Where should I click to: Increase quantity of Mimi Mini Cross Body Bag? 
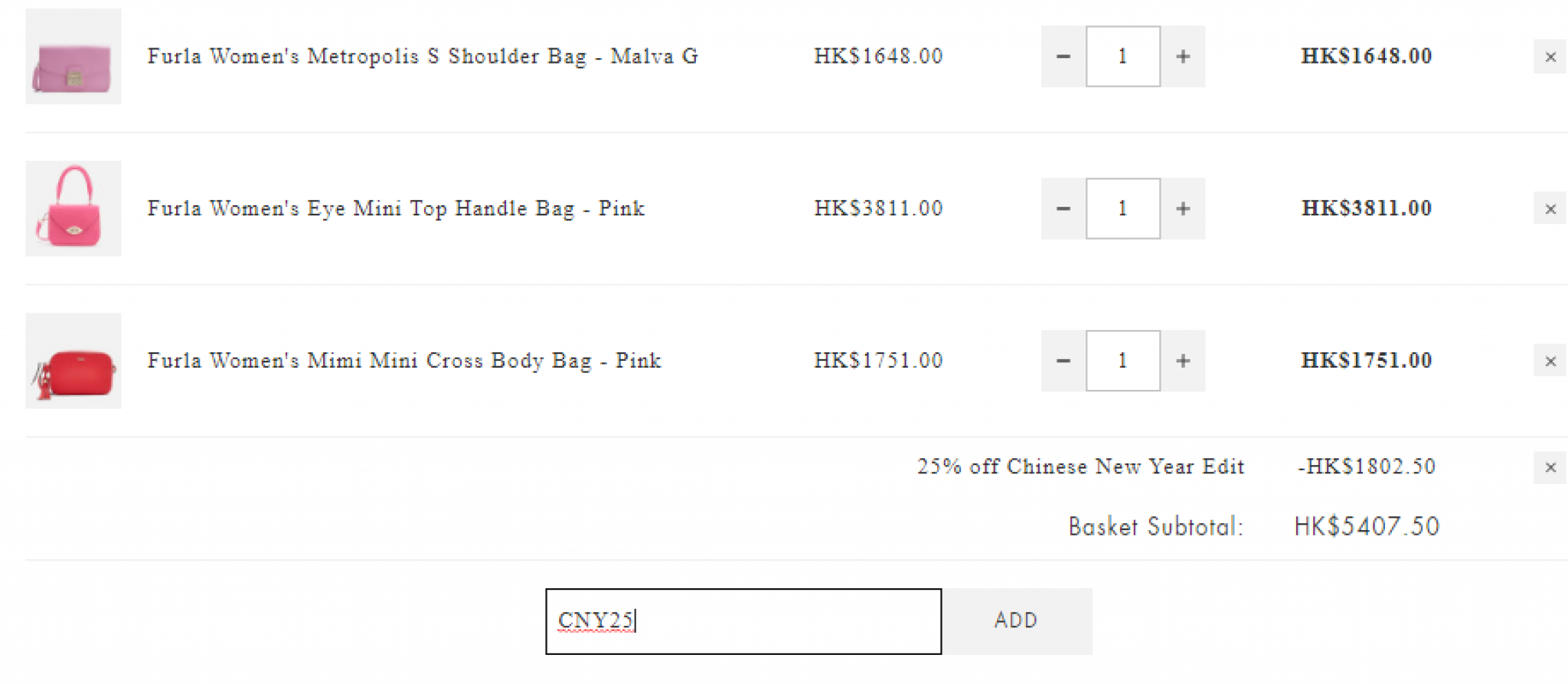1183,361
